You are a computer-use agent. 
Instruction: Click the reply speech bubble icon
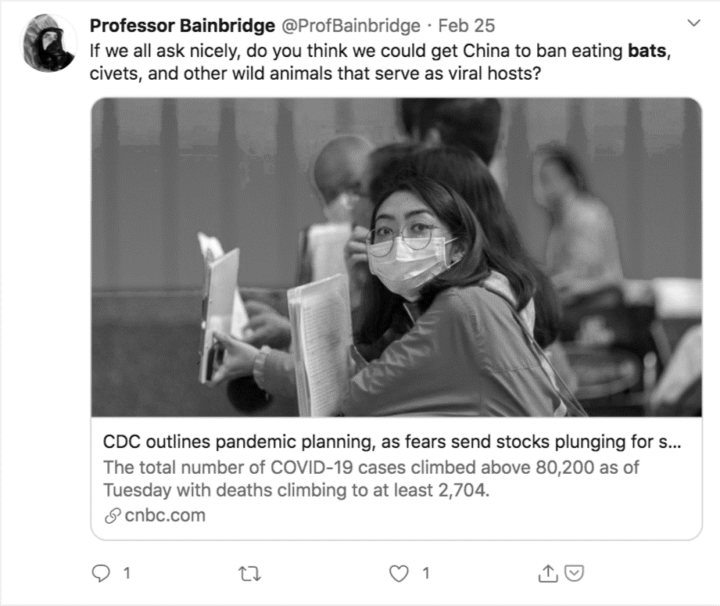coord(101,573)
